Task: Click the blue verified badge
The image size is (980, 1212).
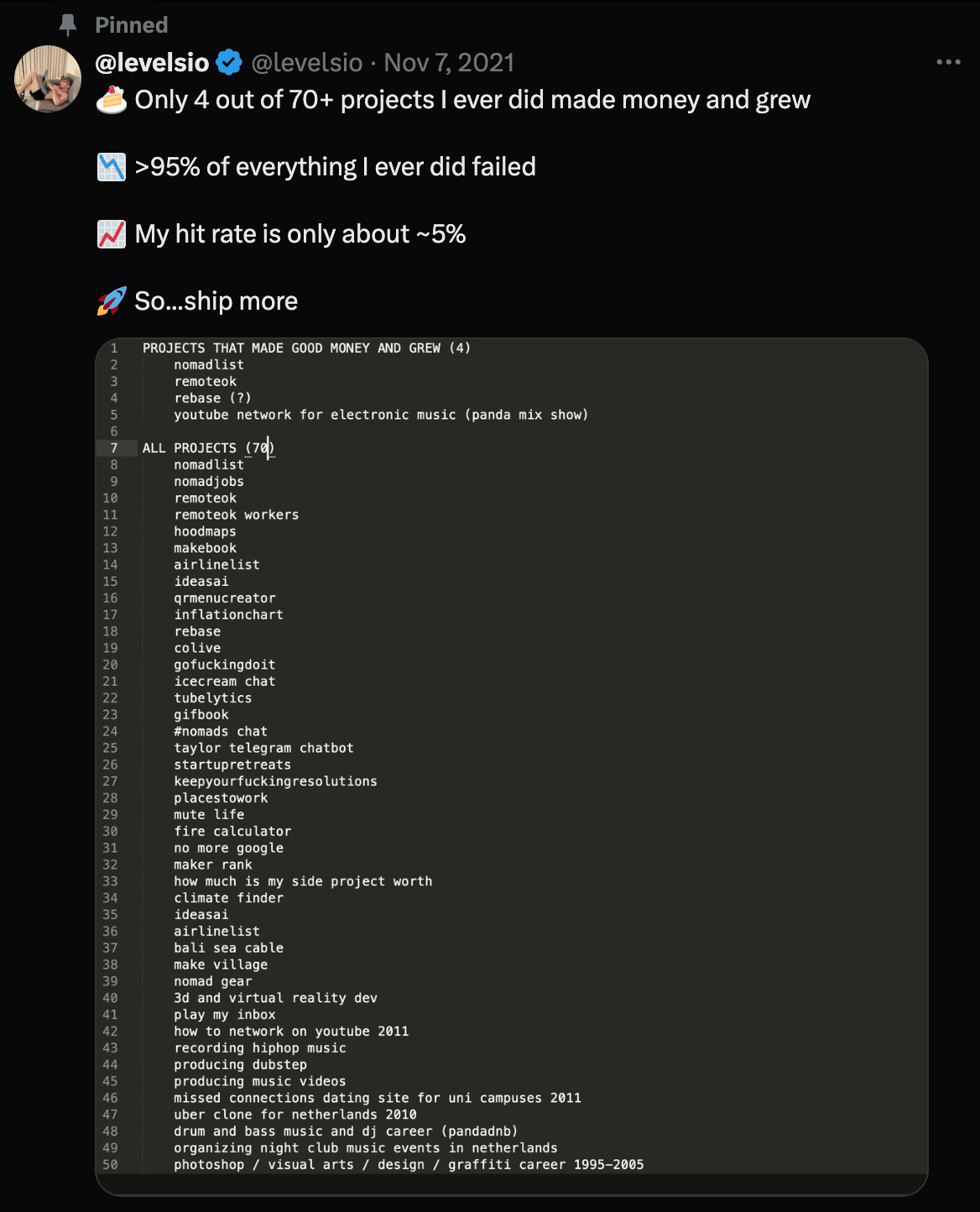Action: pyautogui.click(x=229, y=63)
